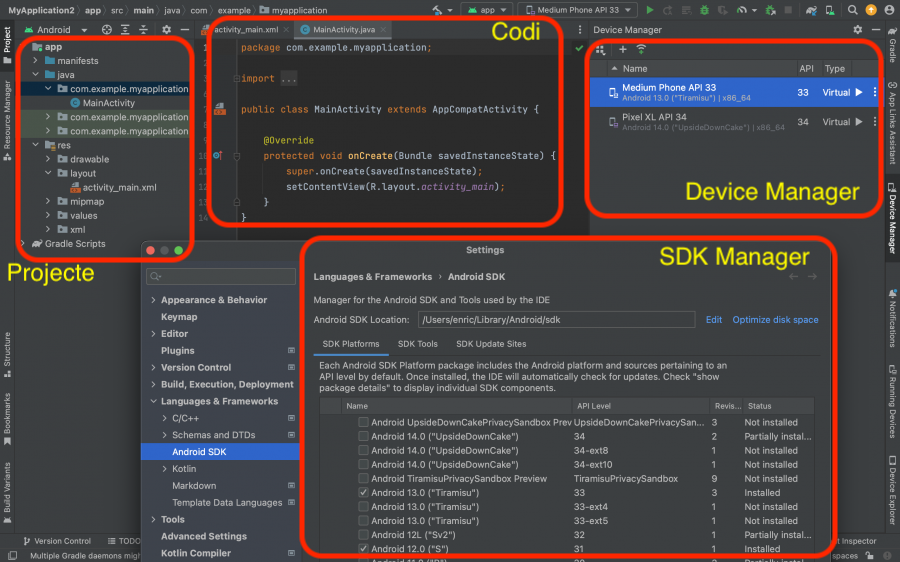
Task: Check Android 14.0 UpsideDownCake 34-ext8 checkbox
Action: tap(363, 450)
